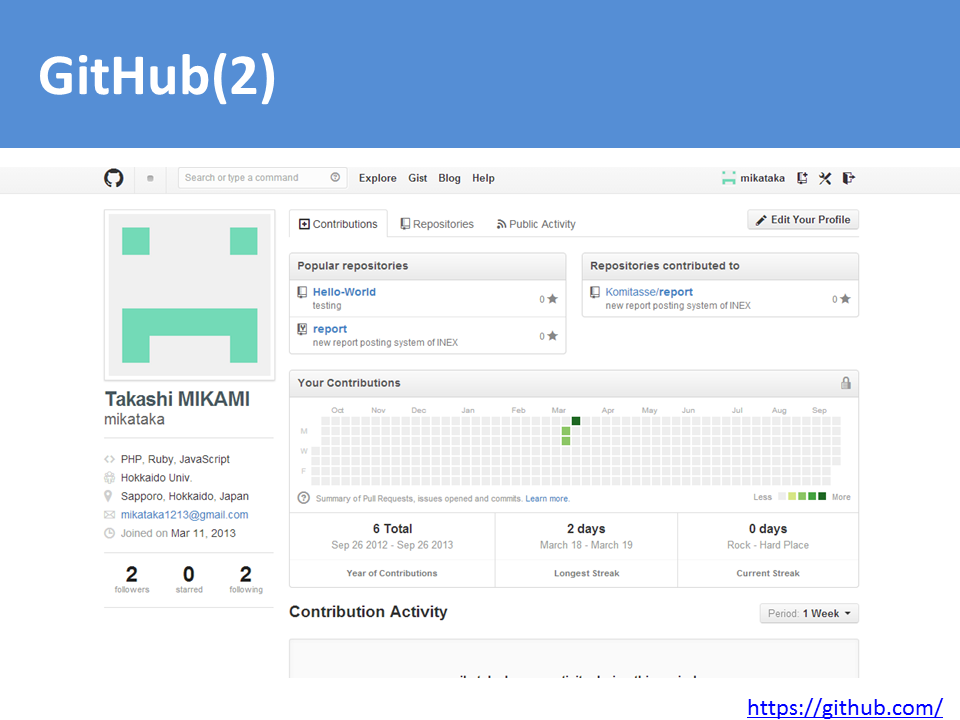The image size is (960, 720).
Task: Click the Contribution Activity heading
Action: coord(368,612)
